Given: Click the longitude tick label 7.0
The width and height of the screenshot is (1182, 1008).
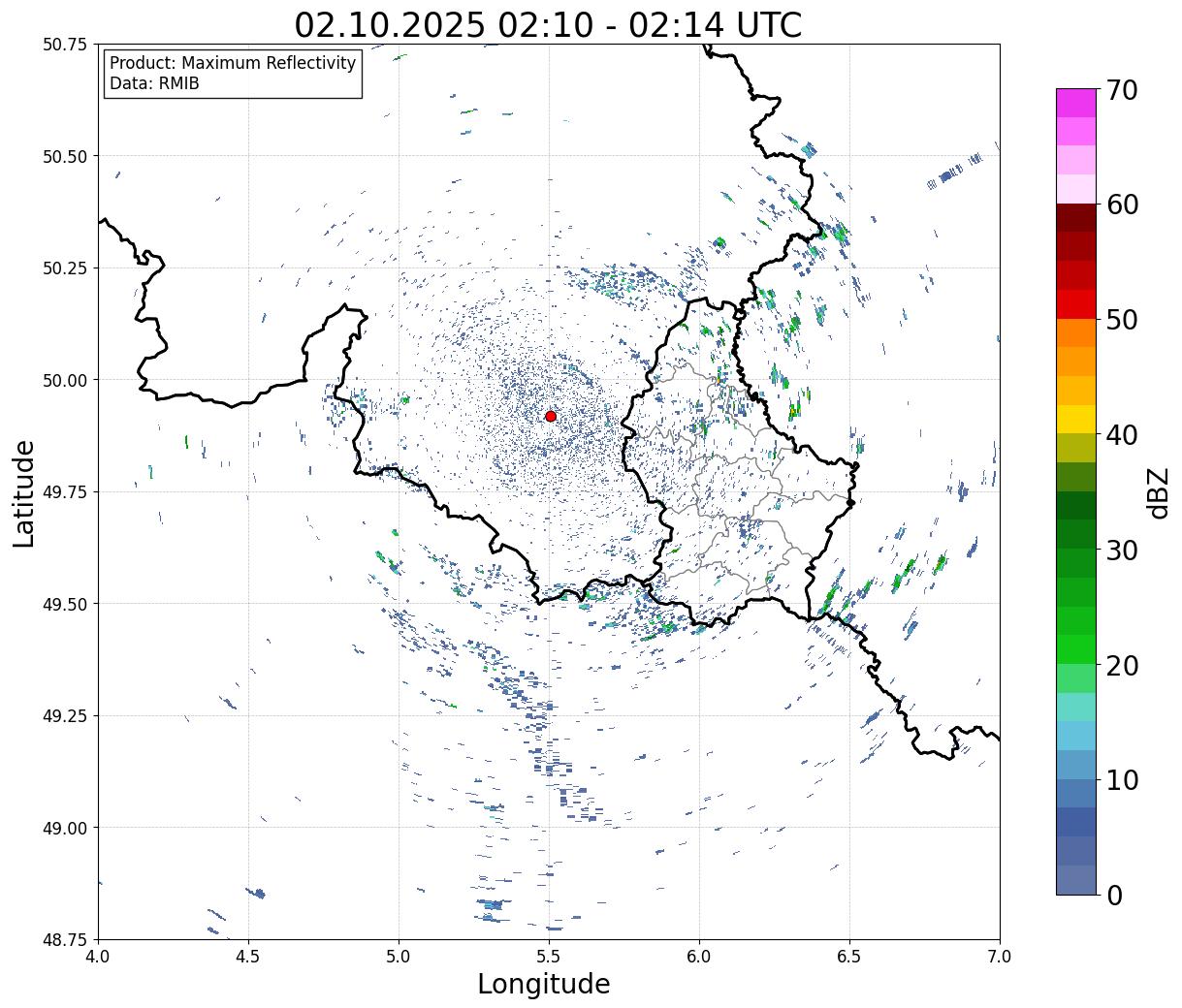Looking at the screenshot, I should [x=1000, y=957].
